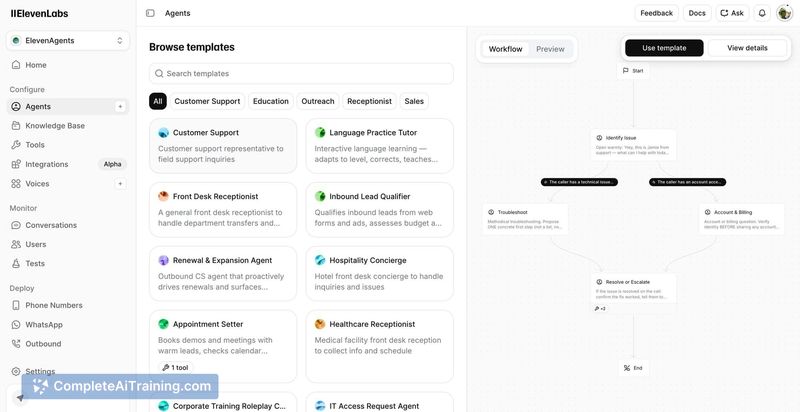This screenshot has width=800, height=412.
Task: Open Docs from top bar
Action: [x=697, y=13]
